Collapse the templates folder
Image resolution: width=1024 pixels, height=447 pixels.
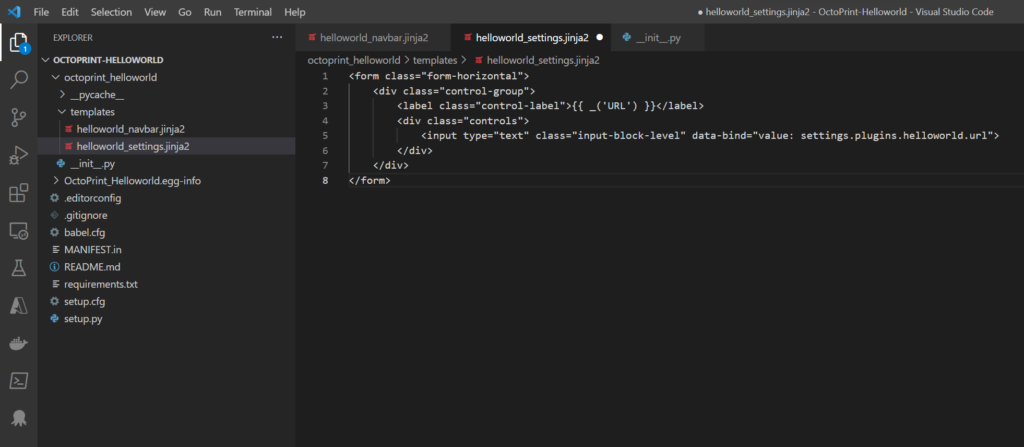[61, 112]
